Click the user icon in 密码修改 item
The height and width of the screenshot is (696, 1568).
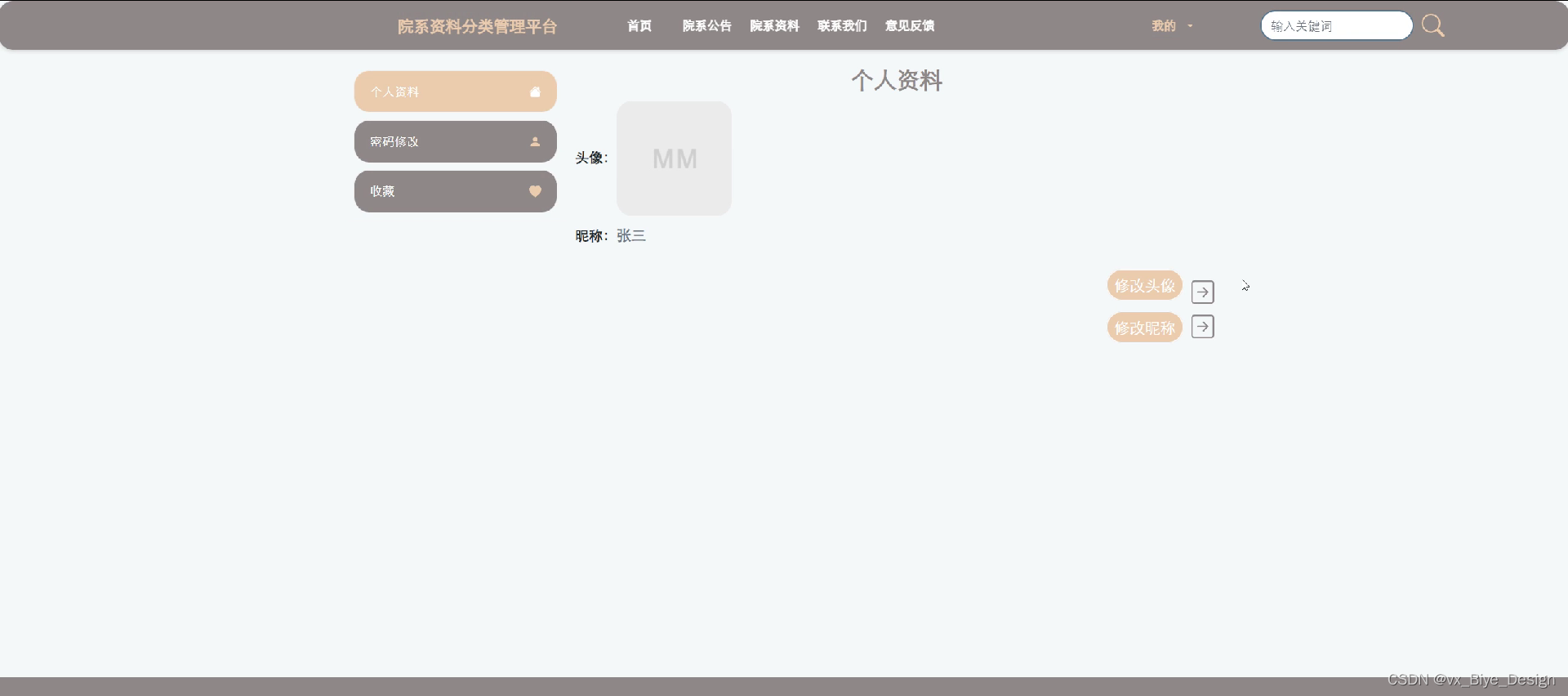click(535, 142)
